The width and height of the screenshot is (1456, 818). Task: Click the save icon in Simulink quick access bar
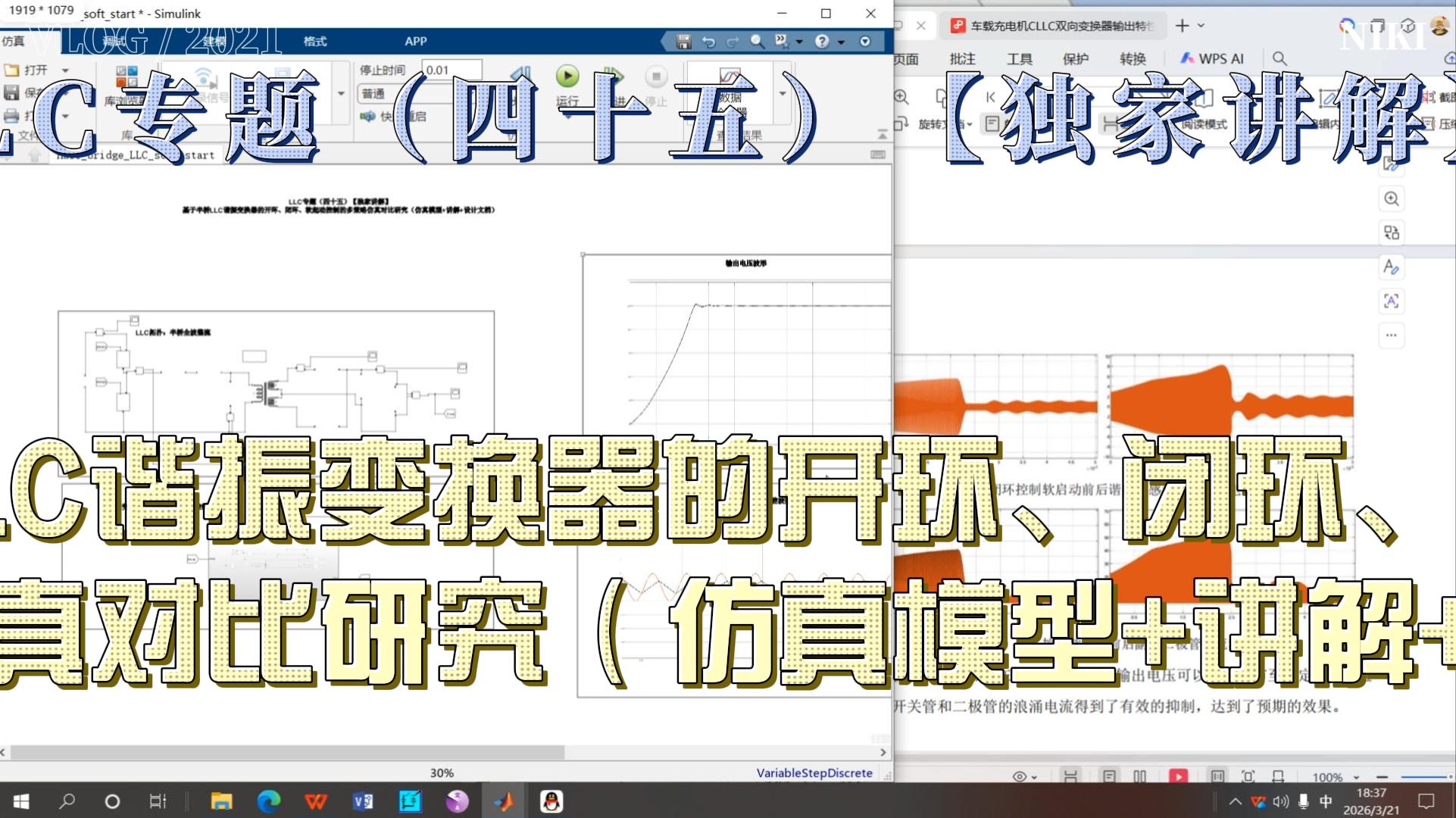pyautogui.click(x=683, y=42)
